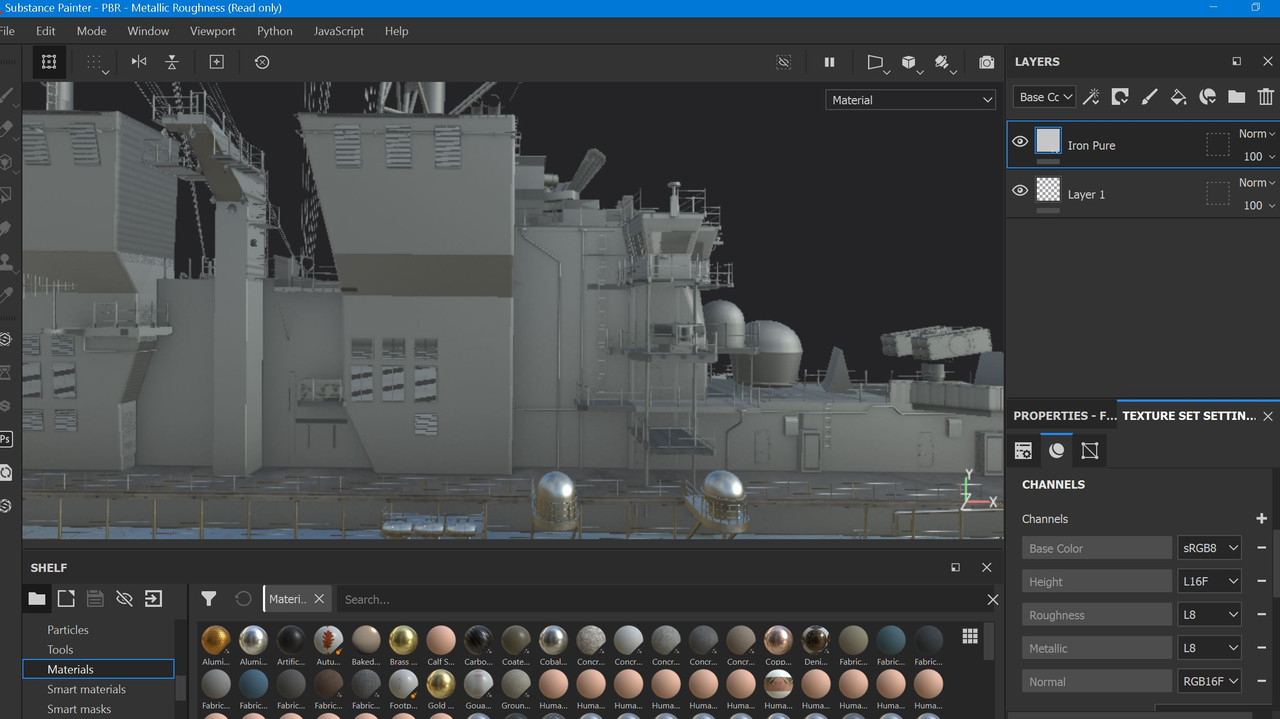The height and width of the screenshot is (719, 1280).
Task: Open the Help menu
Action: (x=397, y=31)
